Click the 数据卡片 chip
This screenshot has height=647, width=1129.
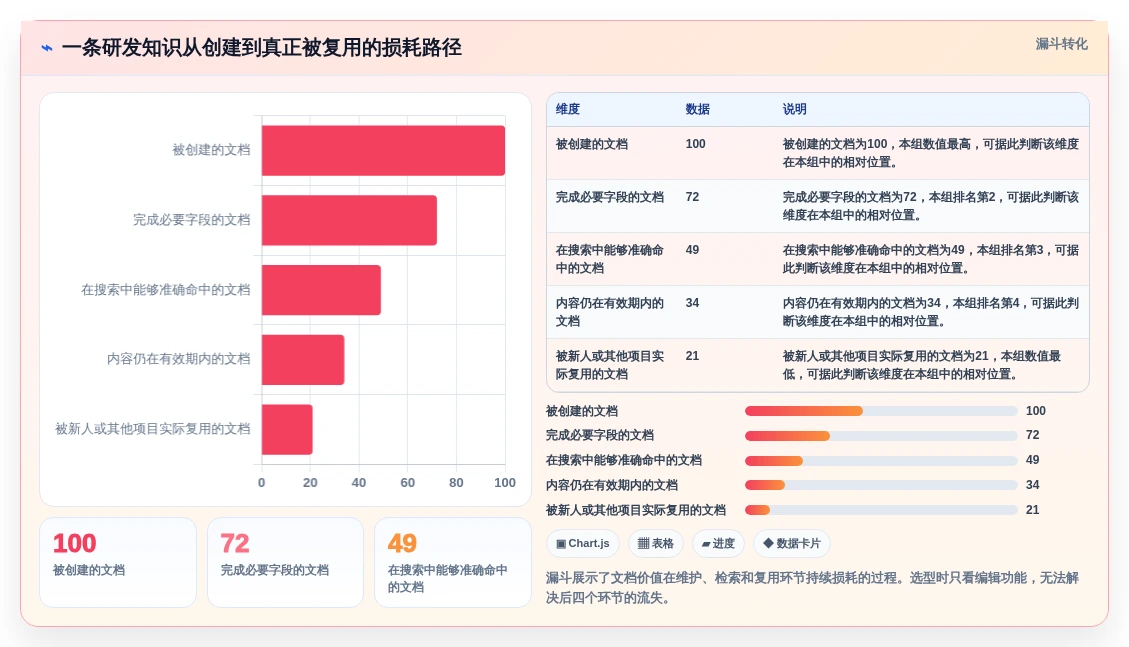tap(791, 543)
